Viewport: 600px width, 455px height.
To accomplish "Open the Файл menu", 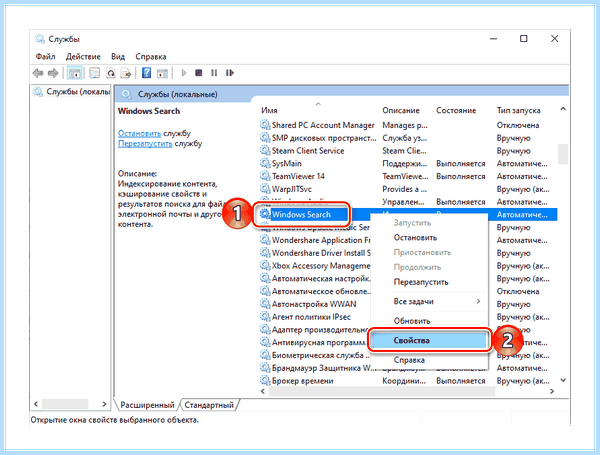I will coord(46,57).
